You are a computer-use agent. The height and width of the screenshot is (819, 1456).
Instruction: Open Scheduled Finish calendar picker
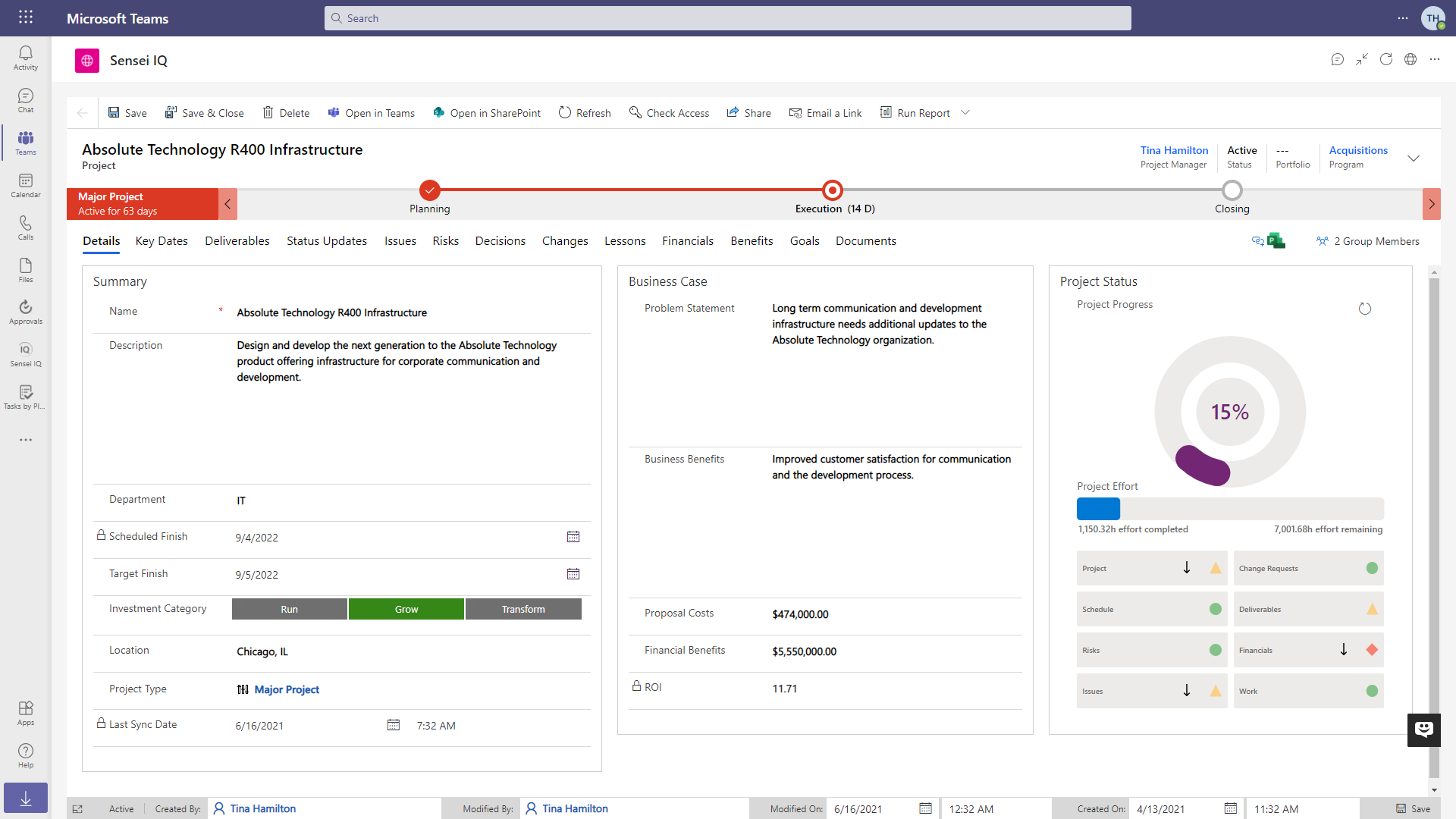point(573,537)
